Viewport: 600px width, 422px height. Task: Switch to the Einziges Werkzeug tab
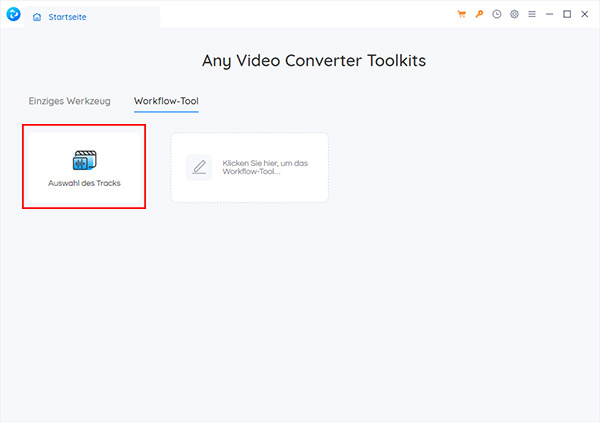(70, 101)
